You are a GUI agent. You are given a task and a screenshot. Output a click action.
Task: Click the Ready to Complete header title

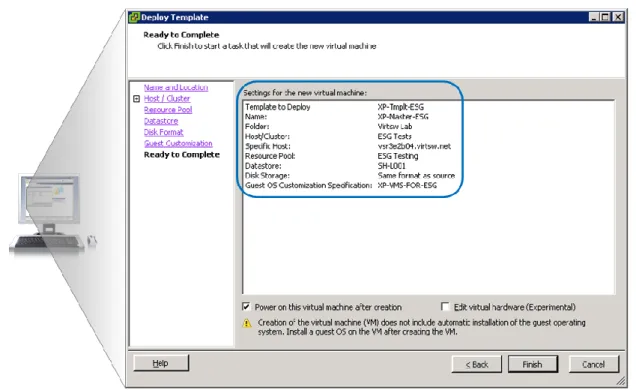(x=181, y=34)
